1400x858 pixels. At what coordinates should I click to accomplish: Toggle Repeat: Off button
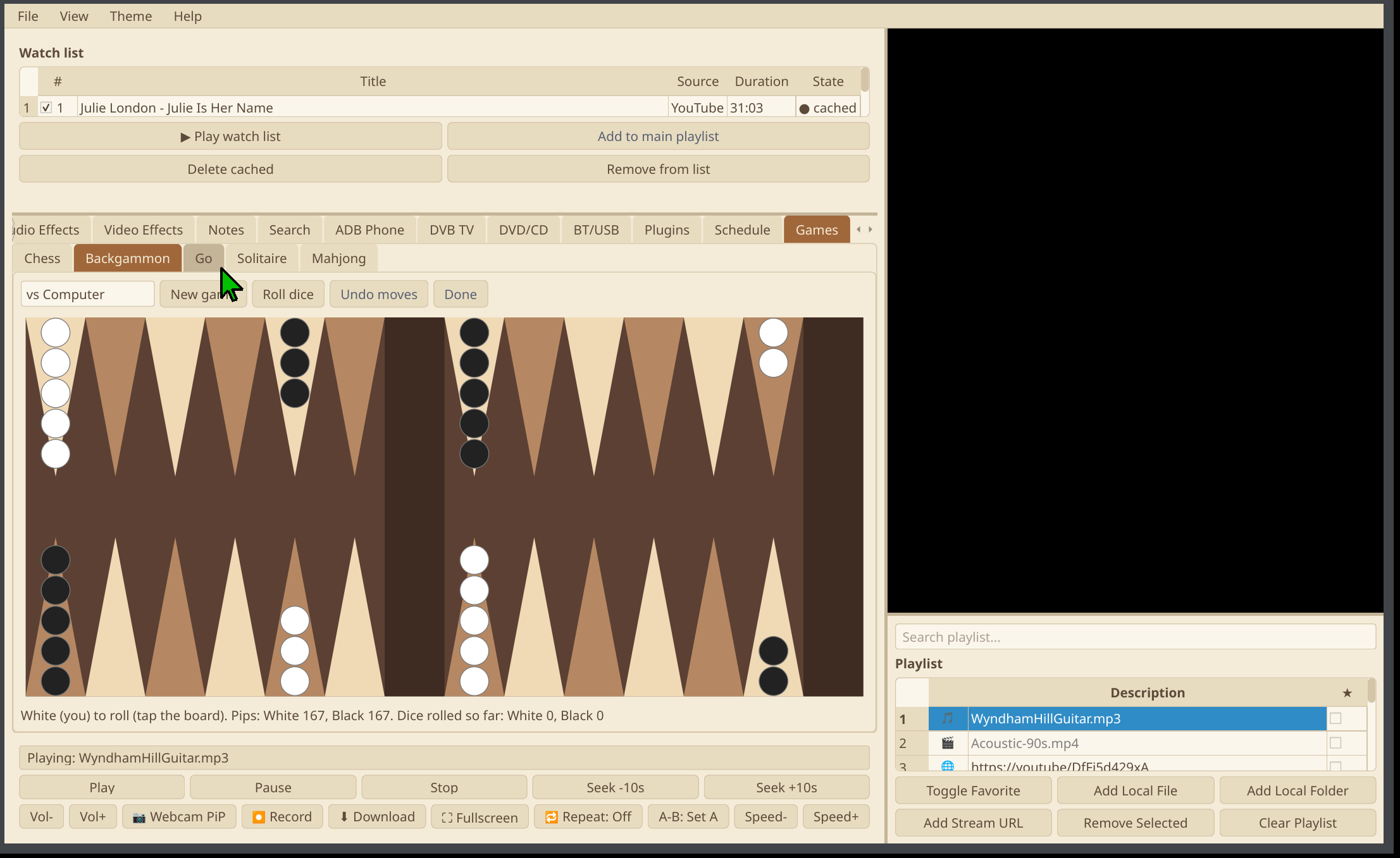(588, 817)
